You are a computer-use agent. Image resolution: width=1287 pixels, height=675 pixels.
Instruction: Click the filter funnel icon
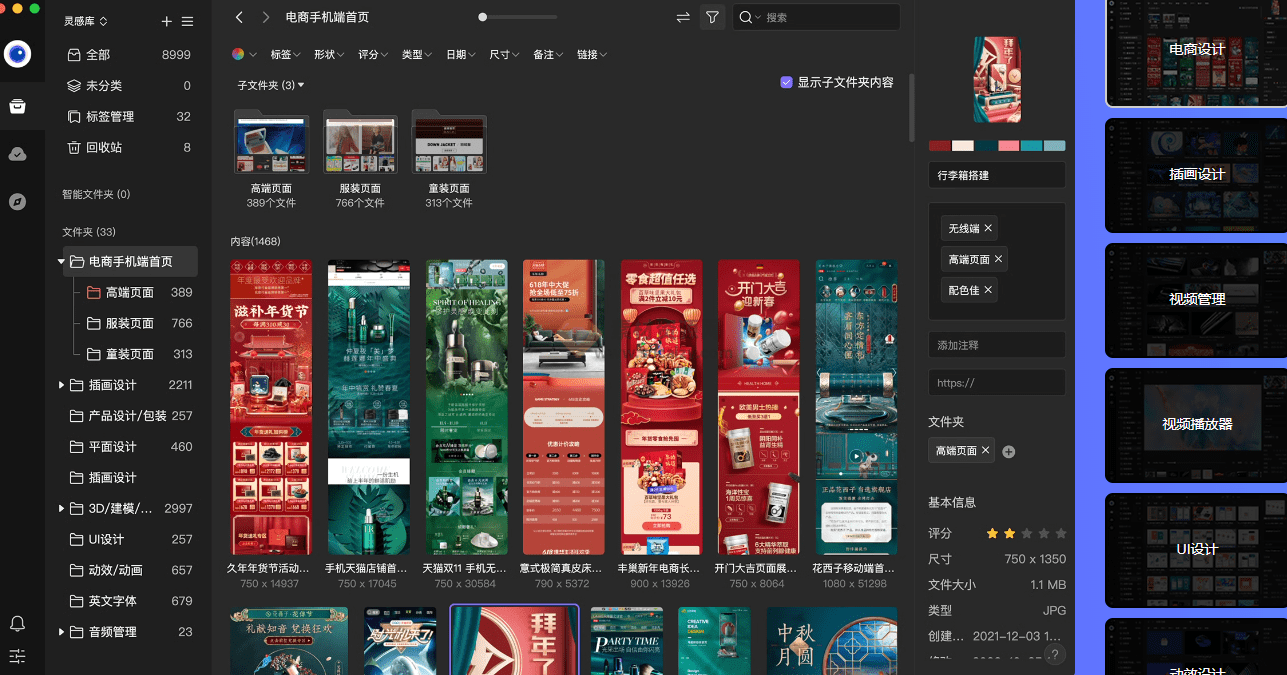coord(713,17)
